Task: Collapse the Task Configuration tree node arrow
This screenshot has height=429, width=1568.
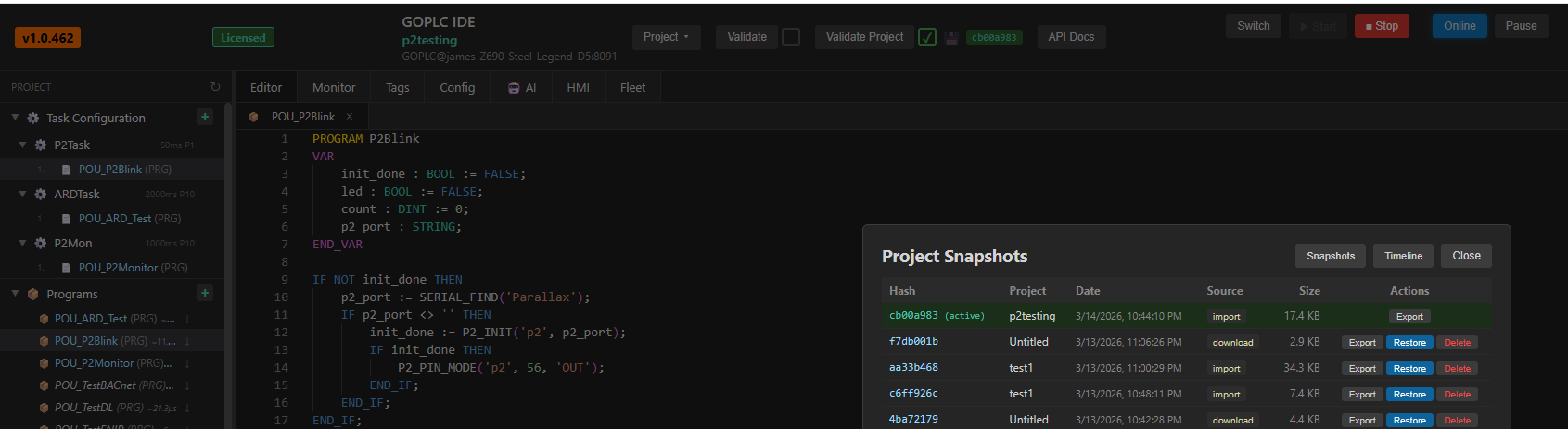Action: tap(15, 118)
